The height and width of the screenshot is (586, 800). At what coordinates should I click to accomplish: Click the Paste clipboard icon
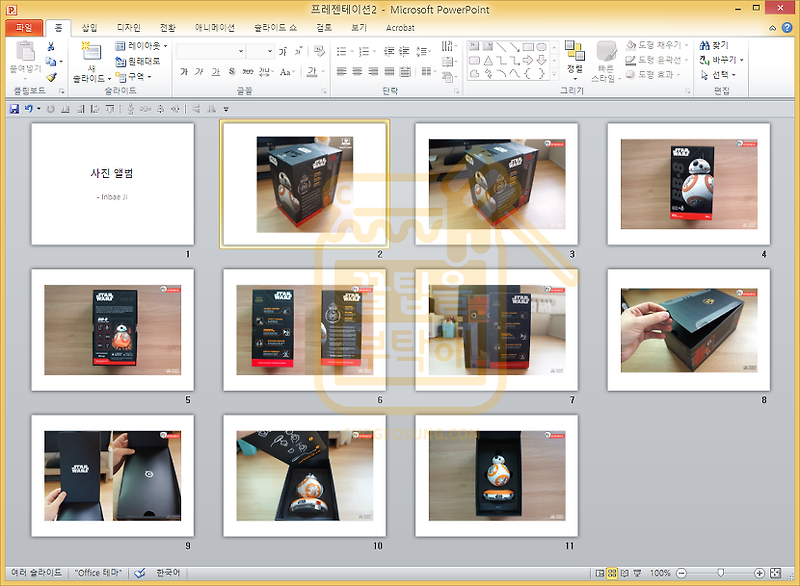coord(25,52)
